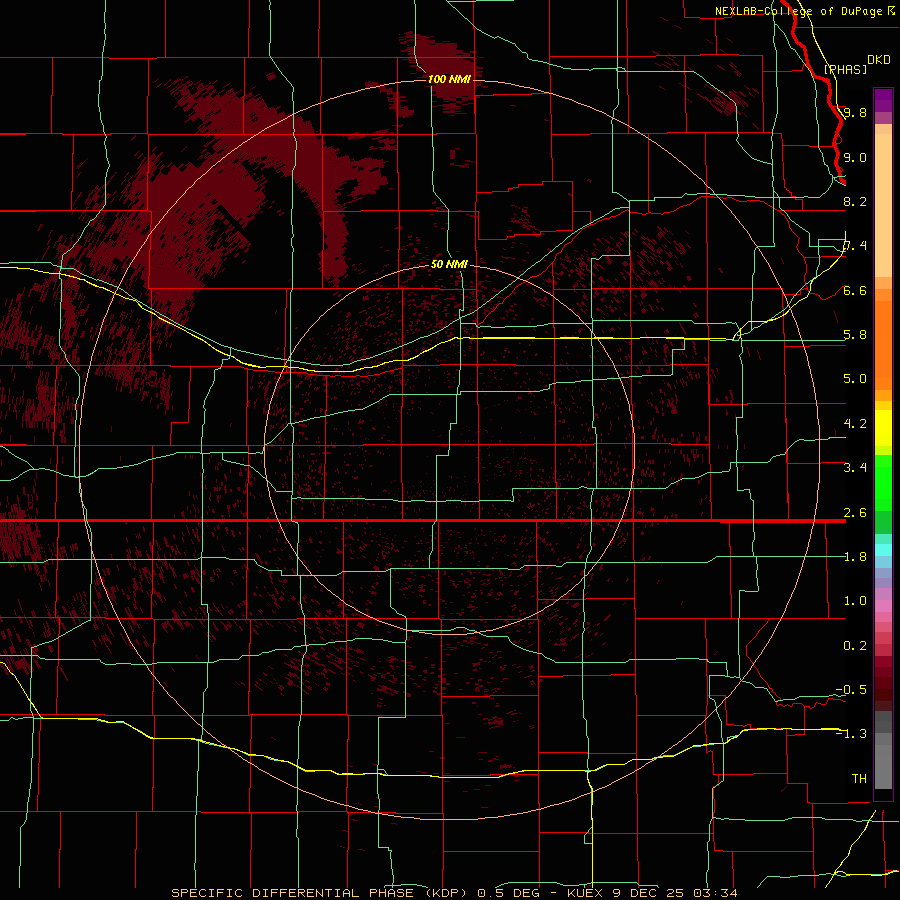Pick the pink color bar segment
The width and height of the screenshot is (900, 900).
tap(883, 606)
